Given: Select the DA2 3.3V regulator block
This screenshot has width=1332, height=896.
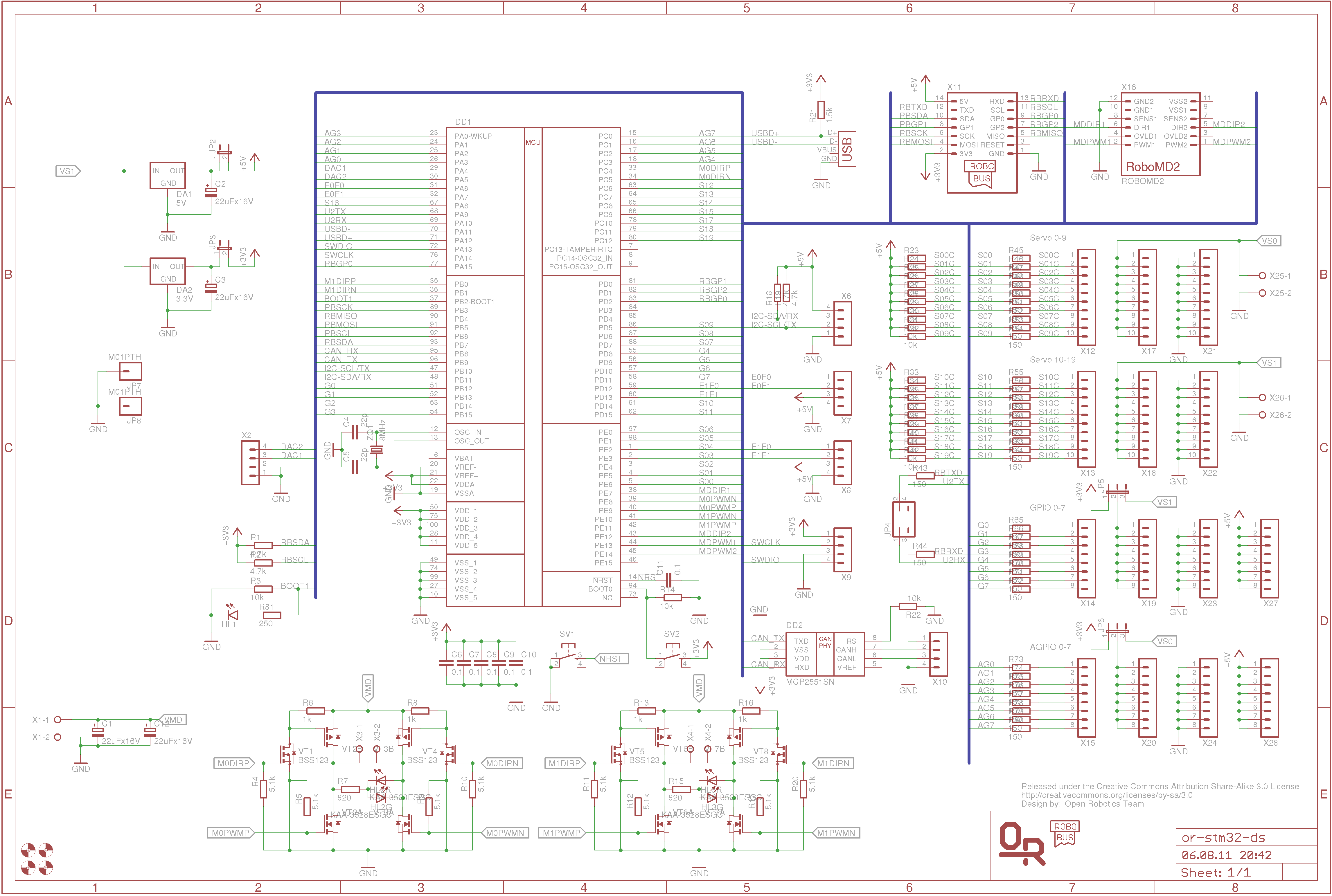Looking at the screenshot, I should [x=168, y=271].
